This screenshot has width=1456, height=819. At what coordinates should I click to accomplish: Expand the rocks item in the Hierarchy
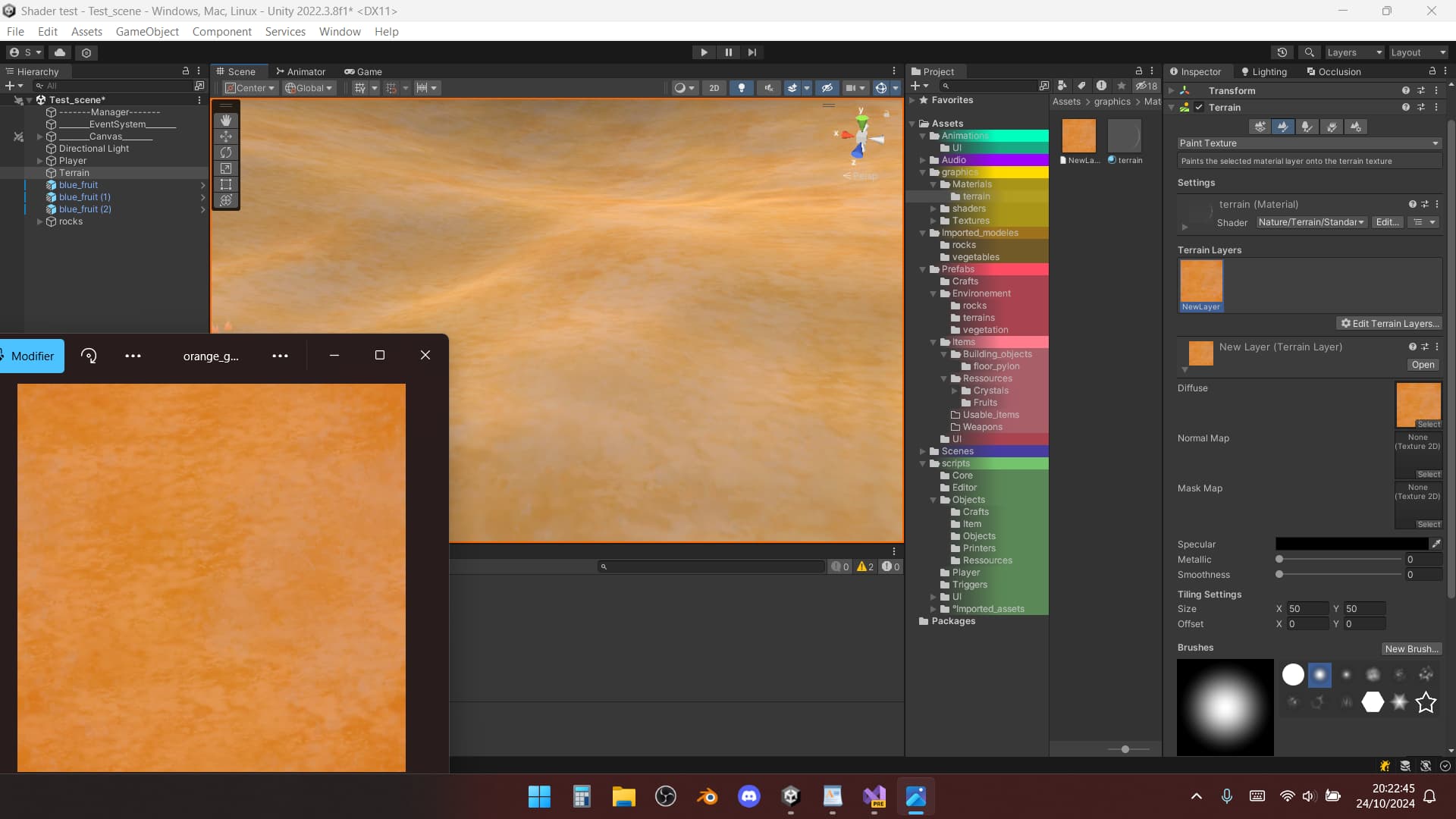coord(39,221)
